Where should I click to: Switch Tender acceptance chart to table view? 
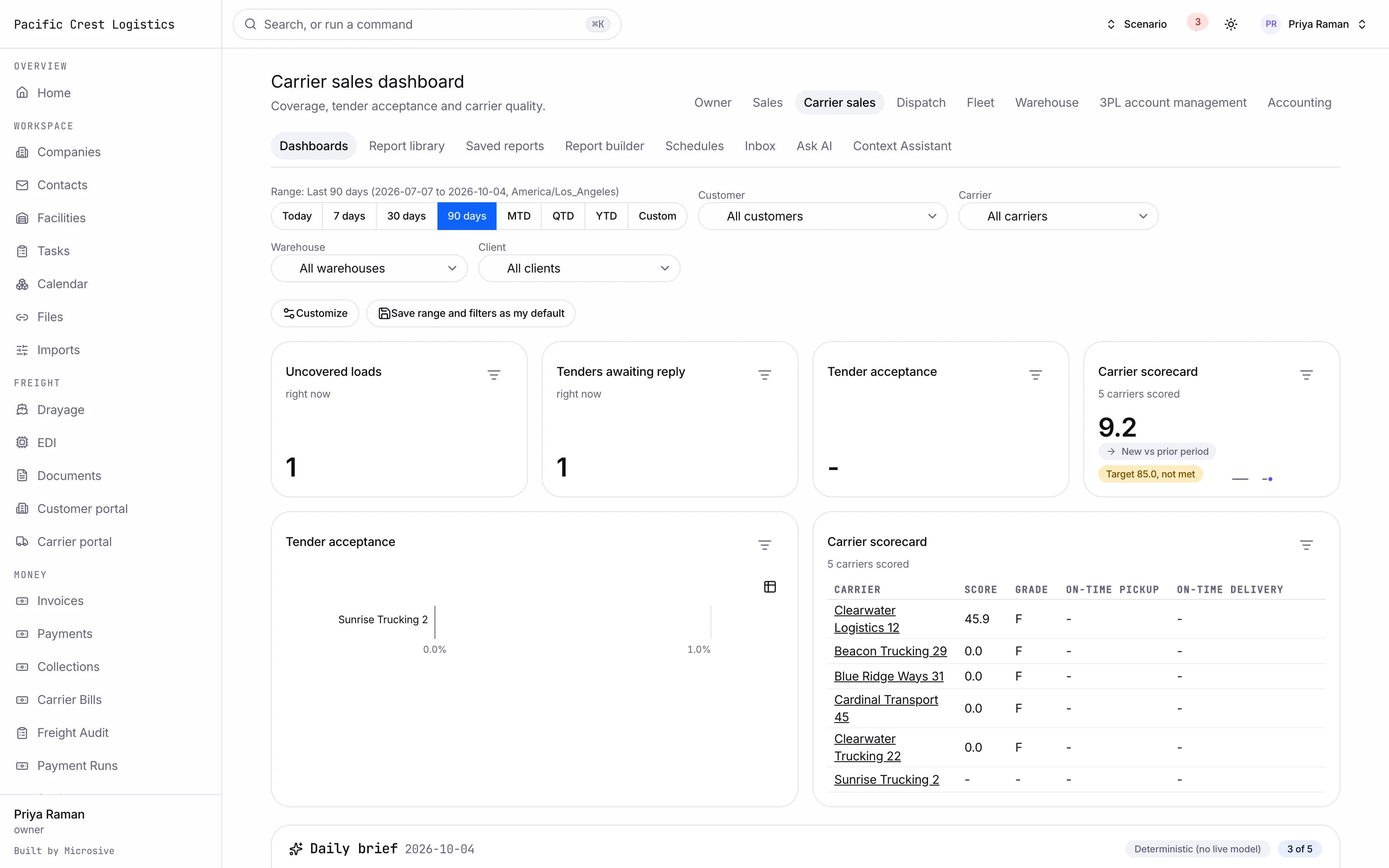(x=770, y=587)
